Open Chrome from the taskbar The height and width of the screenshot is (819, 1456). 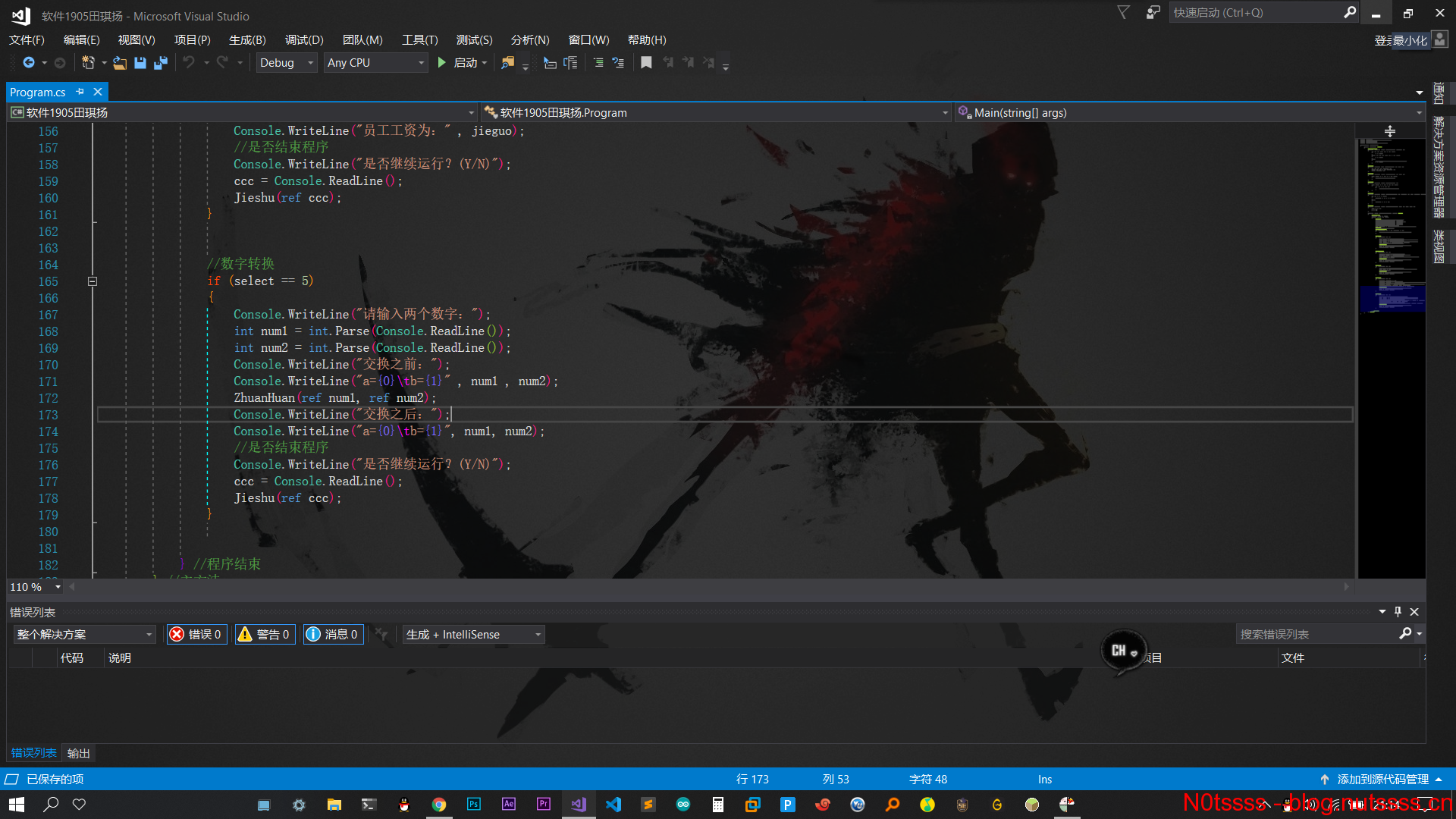tap(439, 805)
